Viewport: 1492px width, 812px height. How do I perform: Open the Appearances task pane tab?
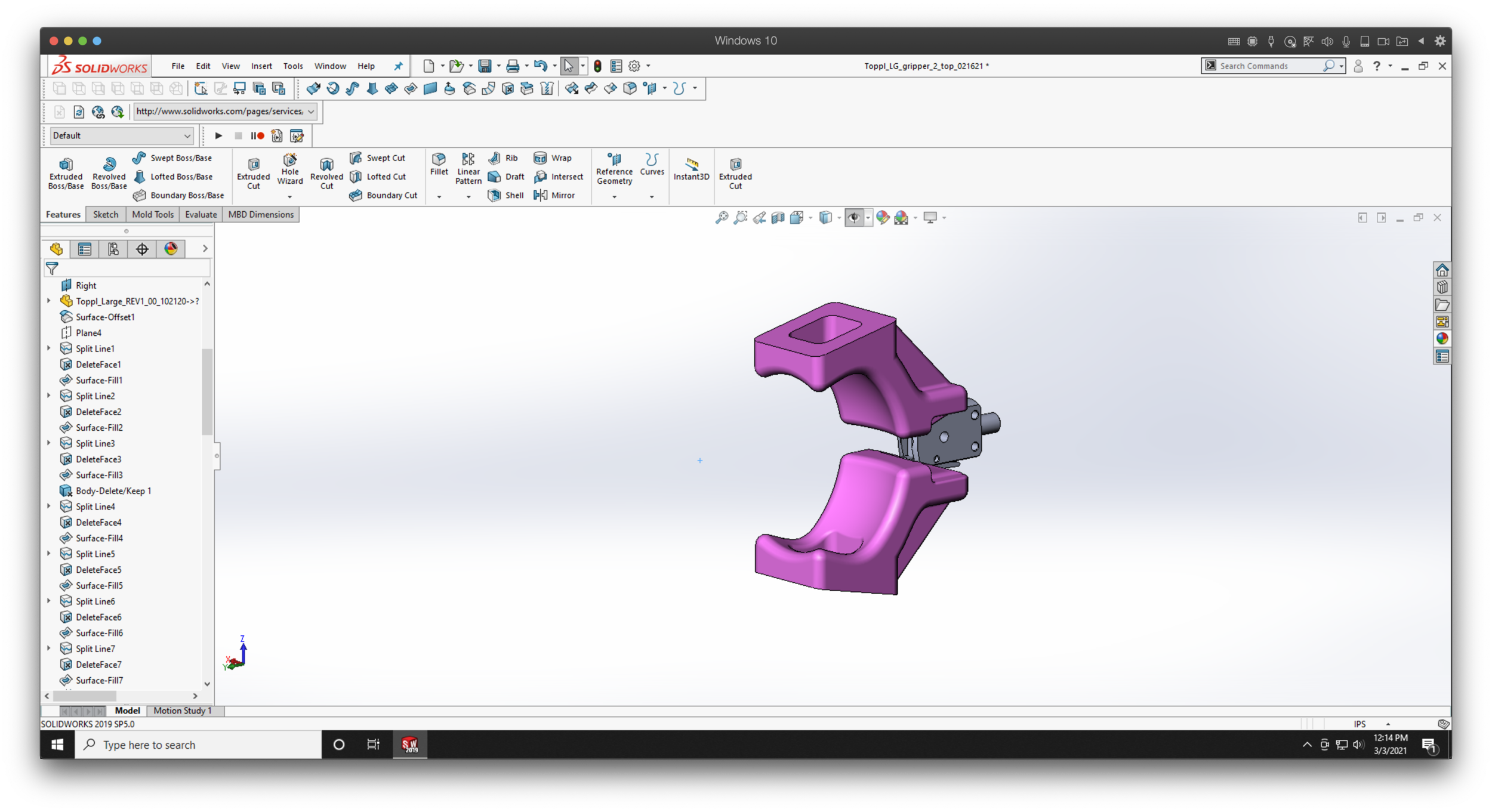pos(1442,339)
